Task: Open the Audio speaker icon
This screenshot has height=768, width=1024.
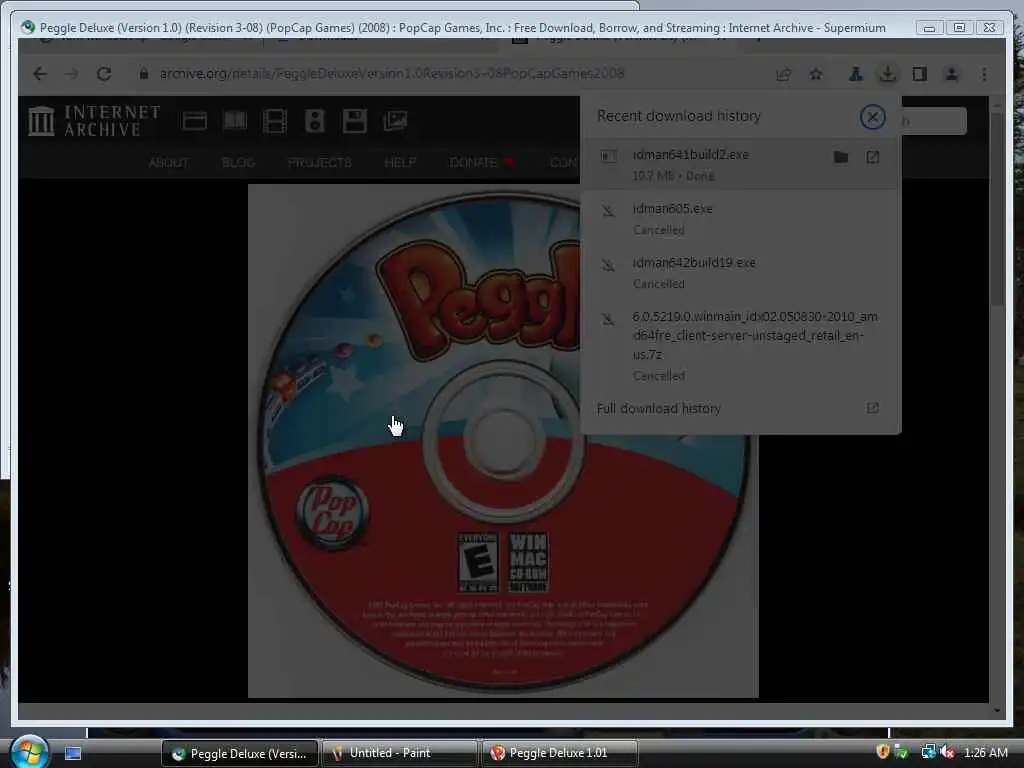Action: (315, 121)
